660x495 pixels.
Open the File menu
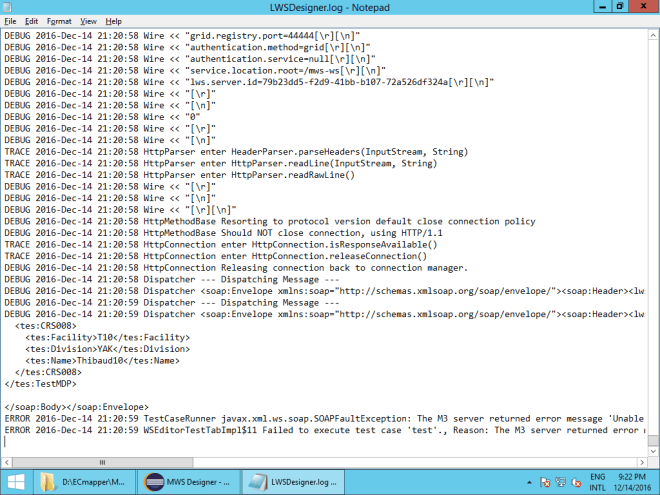click(x=11, y=20)
